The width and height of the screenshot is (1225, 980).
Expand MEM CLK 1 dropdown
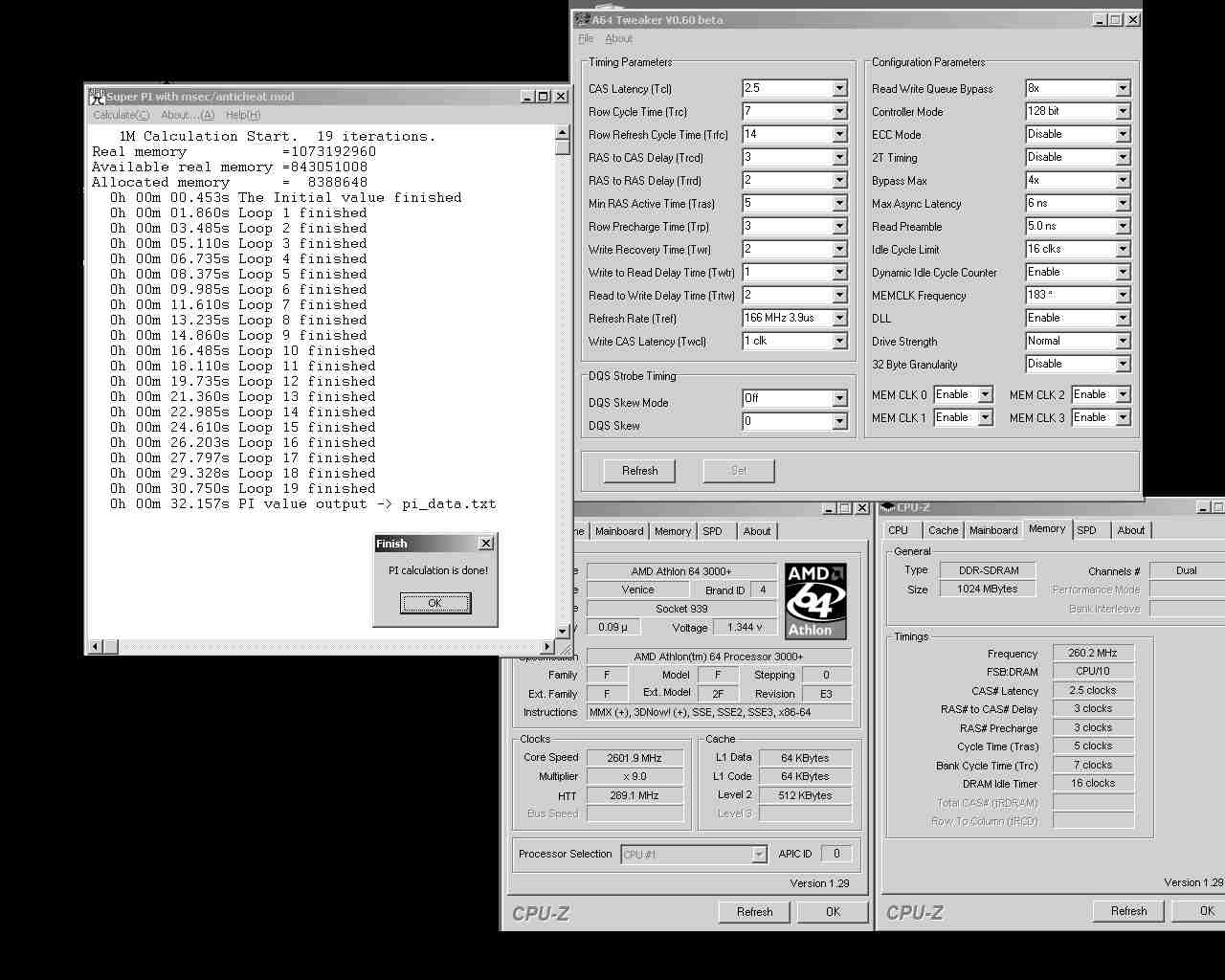pos(985,417)
